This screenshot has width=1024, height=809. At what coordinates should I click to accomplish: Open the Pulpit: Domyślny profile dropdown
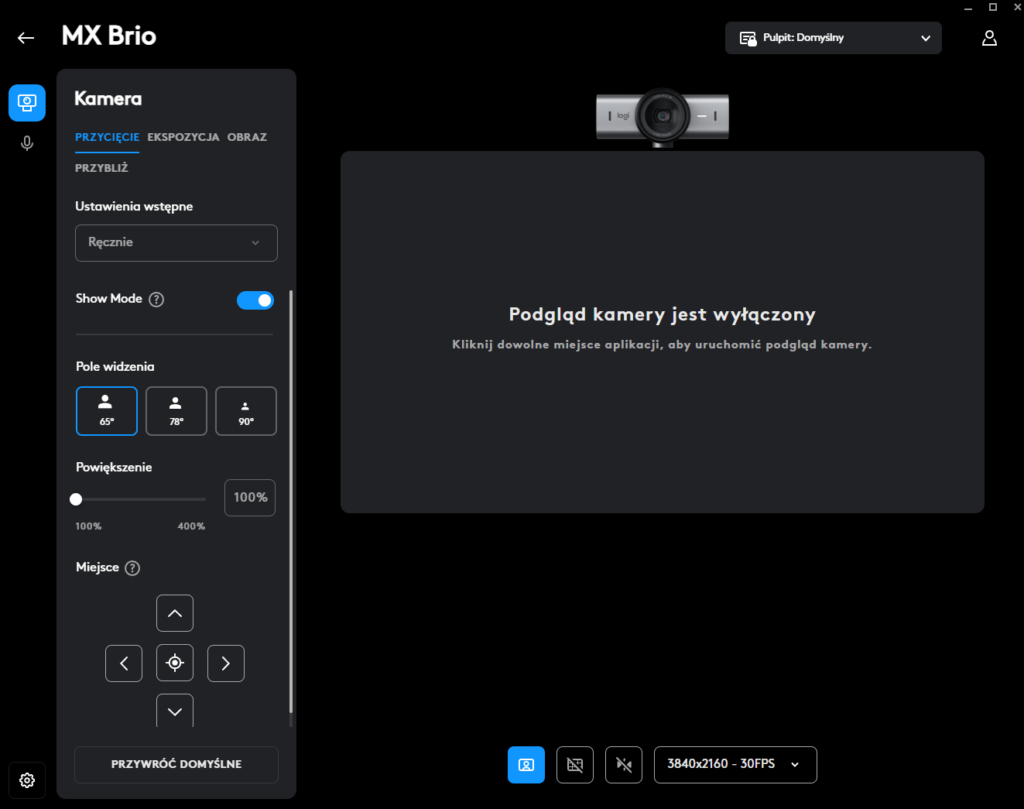(833, 38)
